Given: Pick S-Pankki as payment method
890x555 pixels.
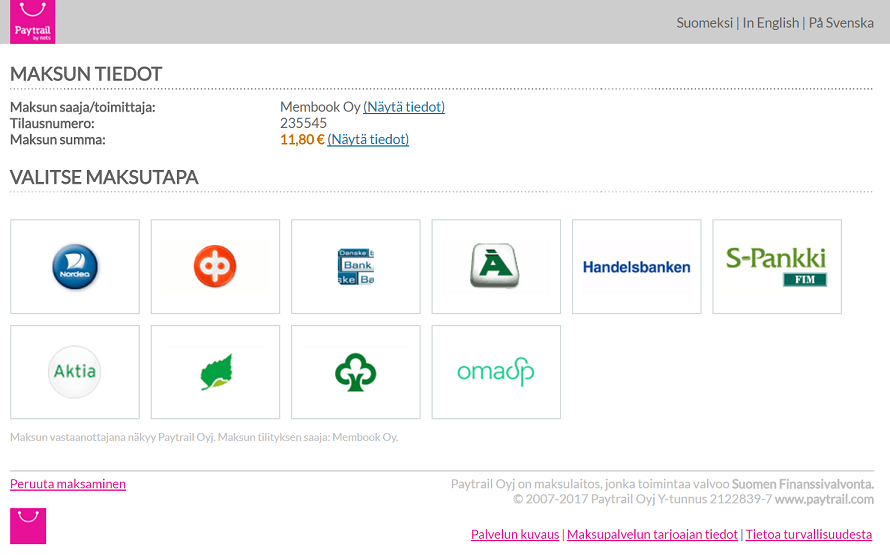Looking at the screenshot, I should (x=777, y=267).
